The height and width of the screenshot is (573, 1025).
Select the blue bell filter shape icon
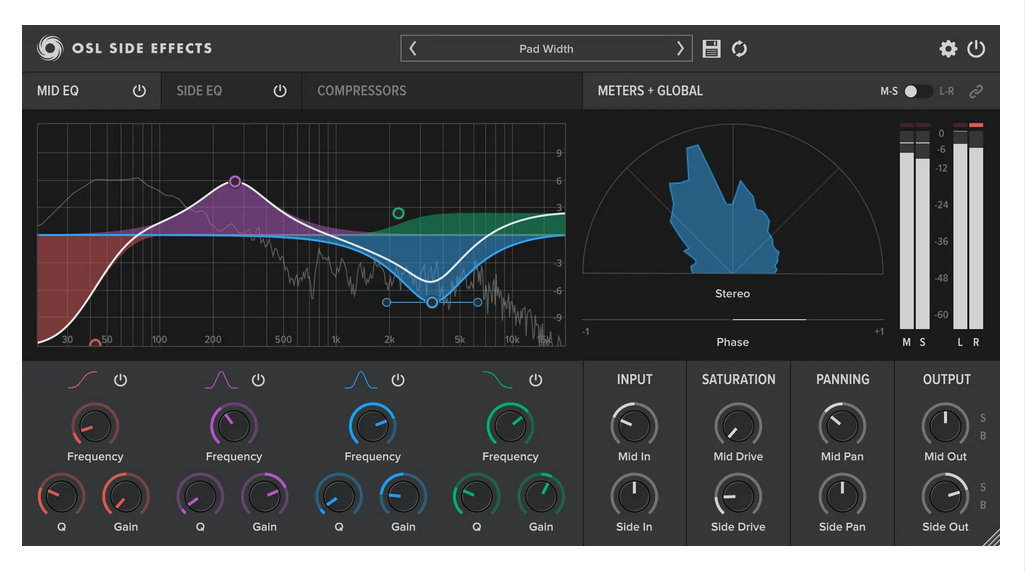(x=360, y=380)
